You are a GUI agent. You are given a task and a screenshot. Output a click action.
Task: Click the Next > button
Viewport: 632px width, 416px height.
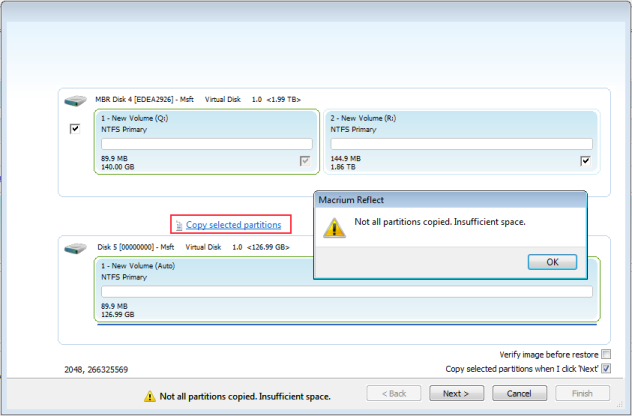click(456, 393)
